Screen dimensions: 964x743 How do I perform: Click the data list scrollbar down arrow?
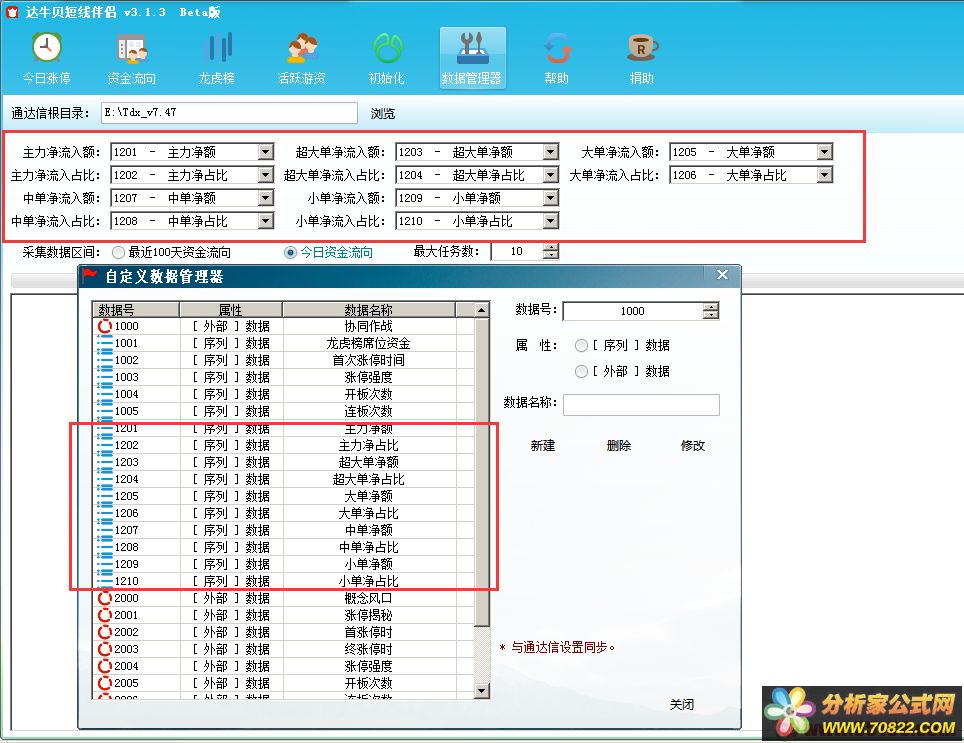482,691
